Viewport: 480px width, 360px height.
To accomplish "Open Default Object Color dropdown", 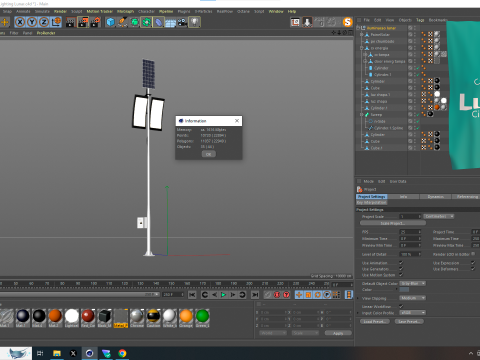I will coord(413,283).
